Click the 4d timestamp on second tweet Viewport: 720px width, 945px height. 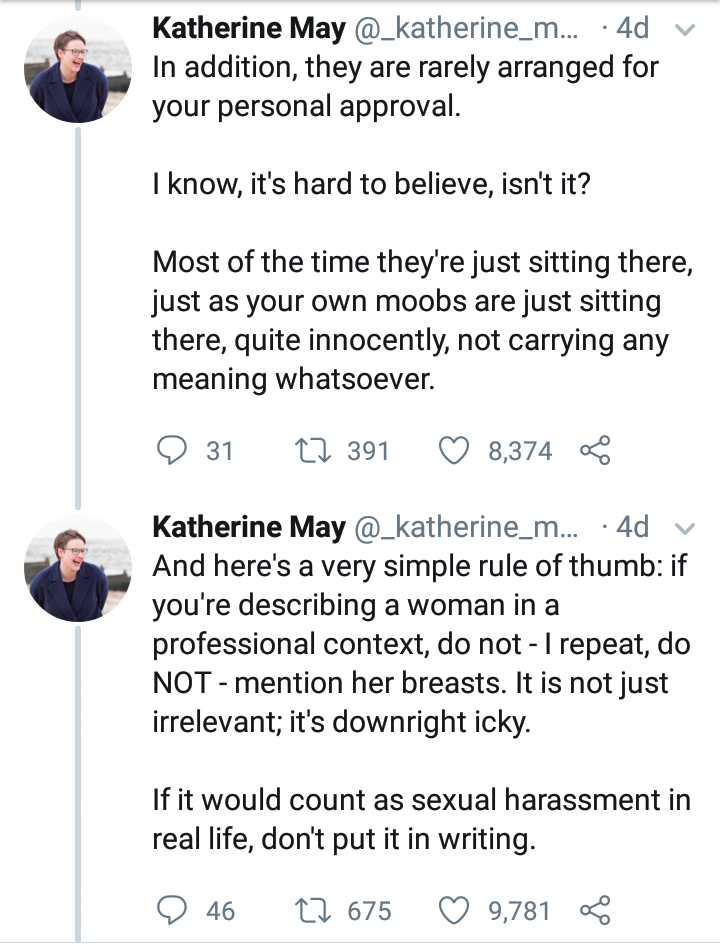(x=632, y=527)
